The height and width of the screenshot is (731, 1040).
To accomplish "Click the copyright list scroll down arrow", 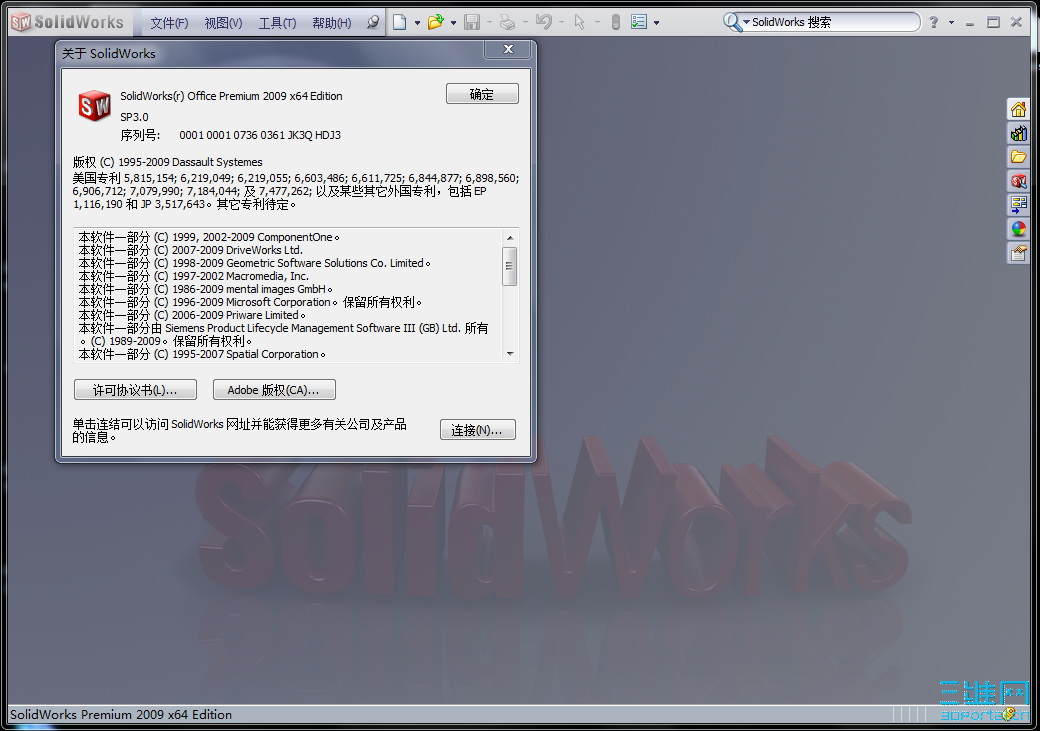I will point(509,354).
